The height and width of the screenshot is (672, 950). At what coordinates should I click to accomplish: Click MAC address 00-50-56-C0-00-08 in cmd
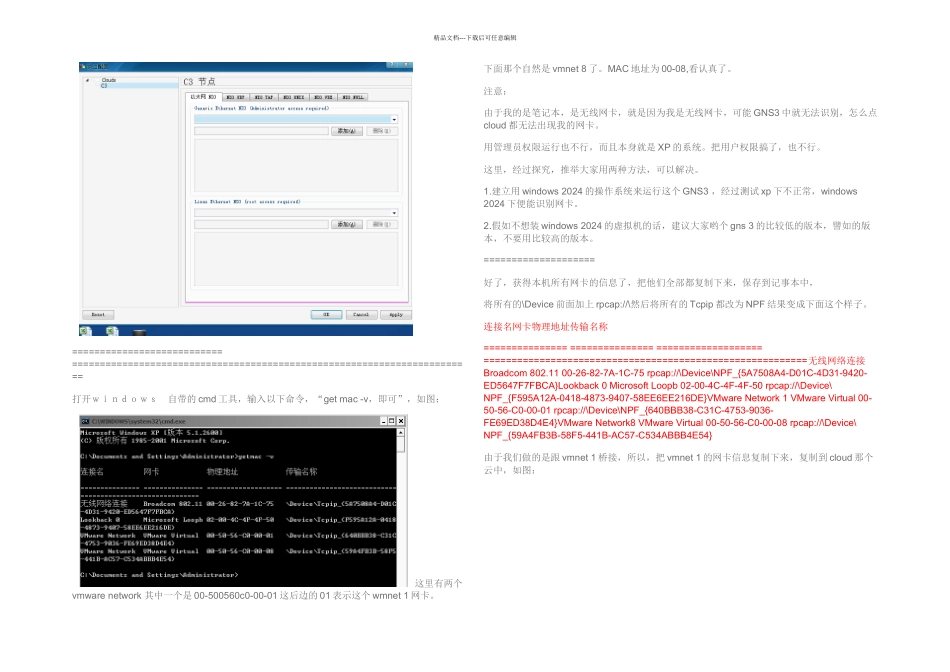[240, 551]
